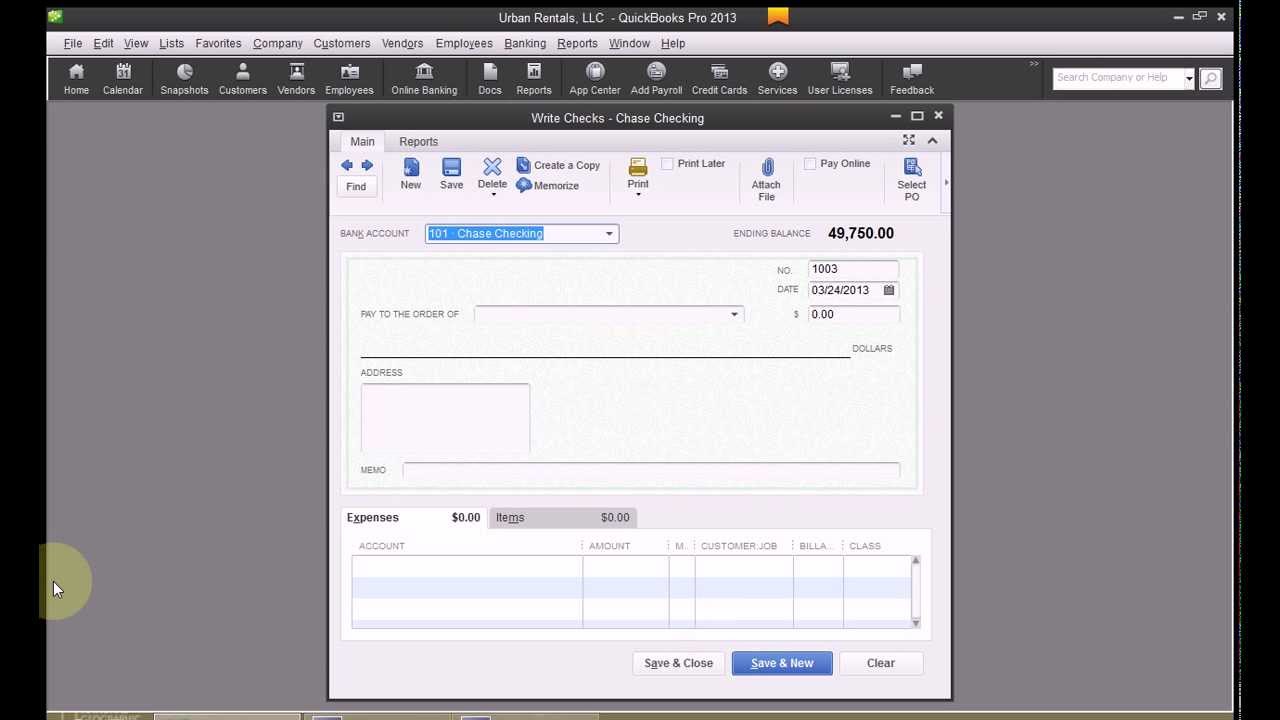1280x720 pixels.
Task: Open the Home icon in the icon bar
Action: pyautogui.click(x=76, y=79)
